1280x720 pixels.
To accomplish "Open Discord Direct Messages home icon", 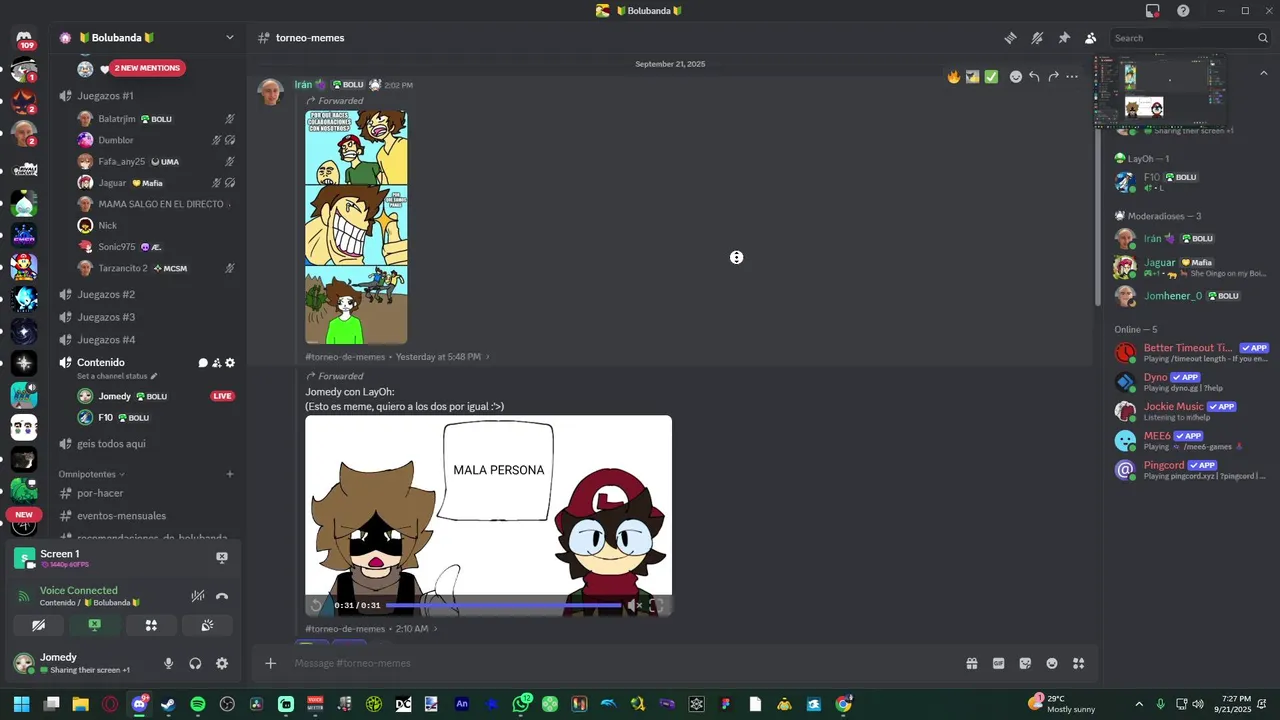I will (x=24, y=38).
